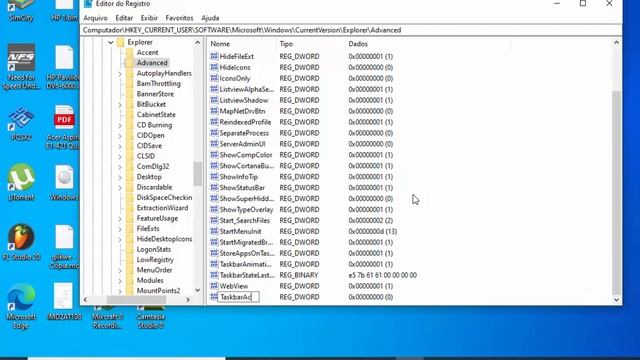640x360 pixels.
Task: Select the ShowTypeOverlay value name
Action: pyautogui.click(x=246, y=209)
